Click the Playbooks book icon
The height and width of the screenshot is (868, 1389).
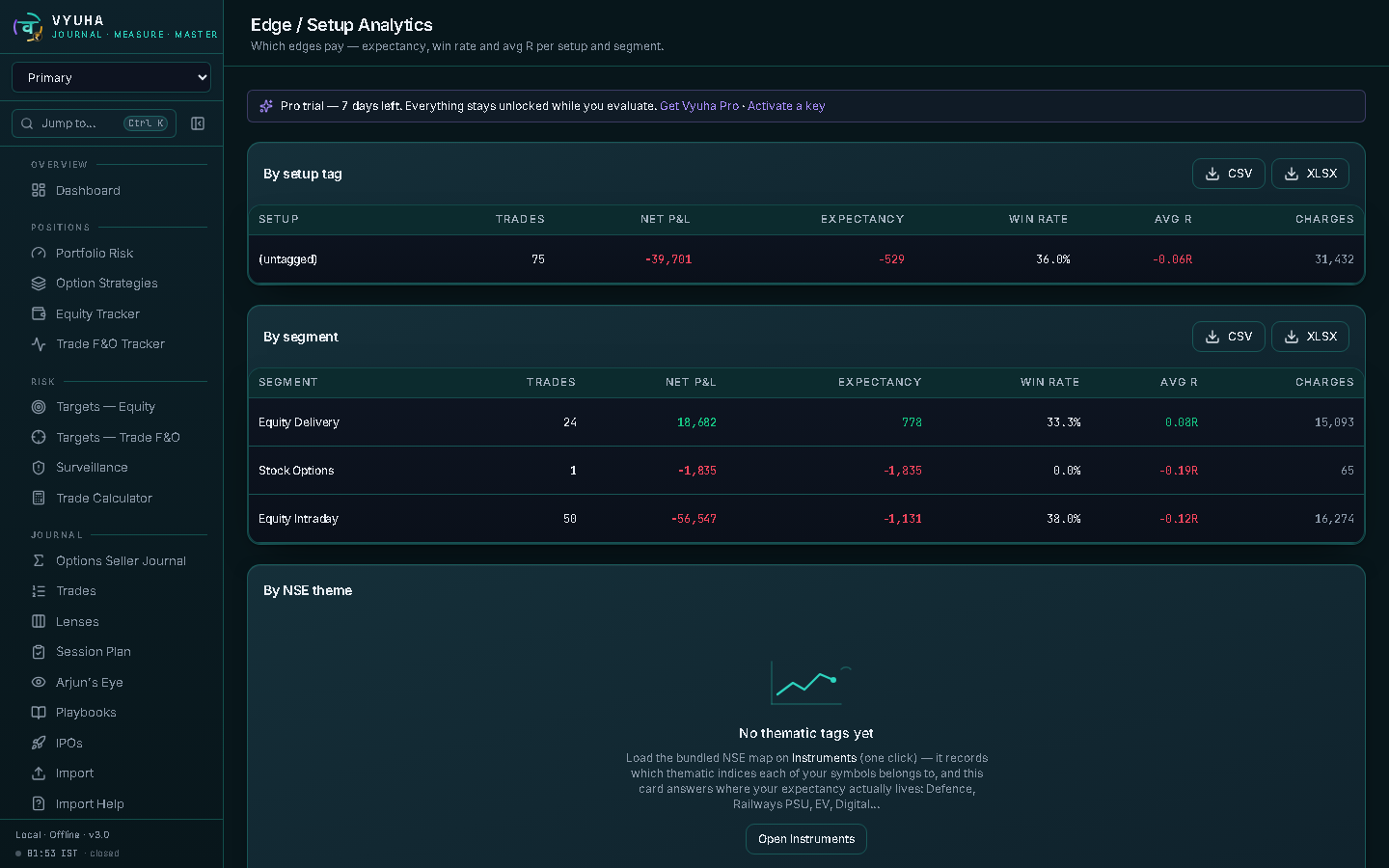tap(39, 713)
